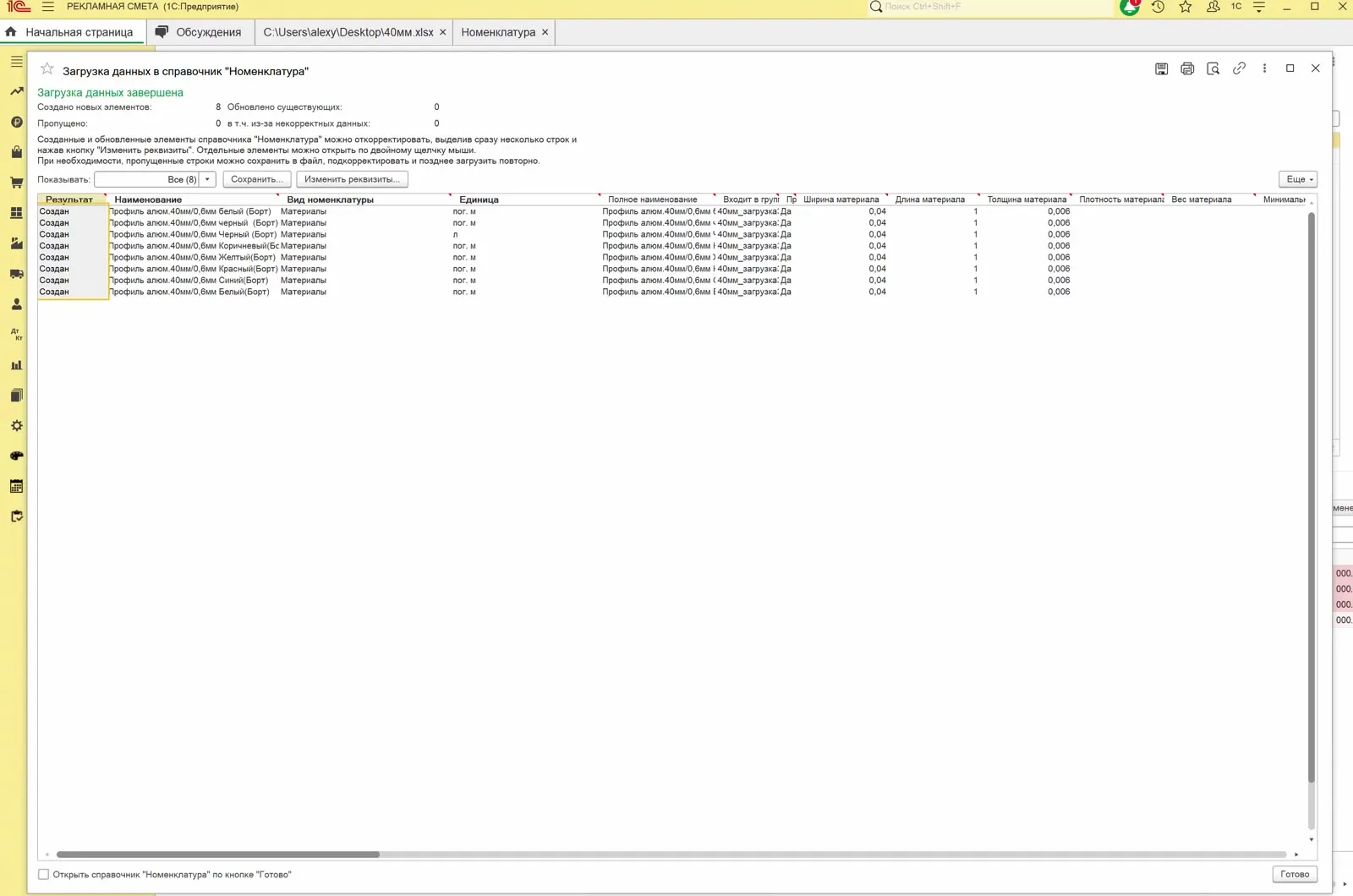Copy link icon in dialog header

point(1239,68)
